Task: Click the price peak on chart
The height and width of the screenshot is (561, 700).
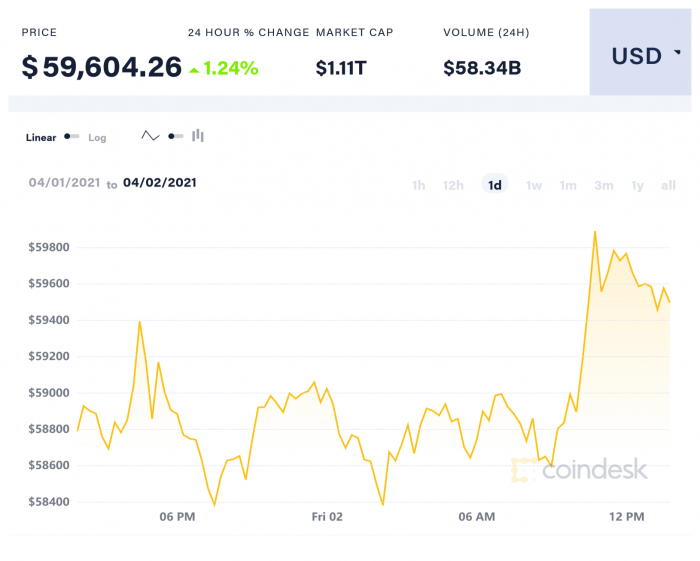Action: 595,232
